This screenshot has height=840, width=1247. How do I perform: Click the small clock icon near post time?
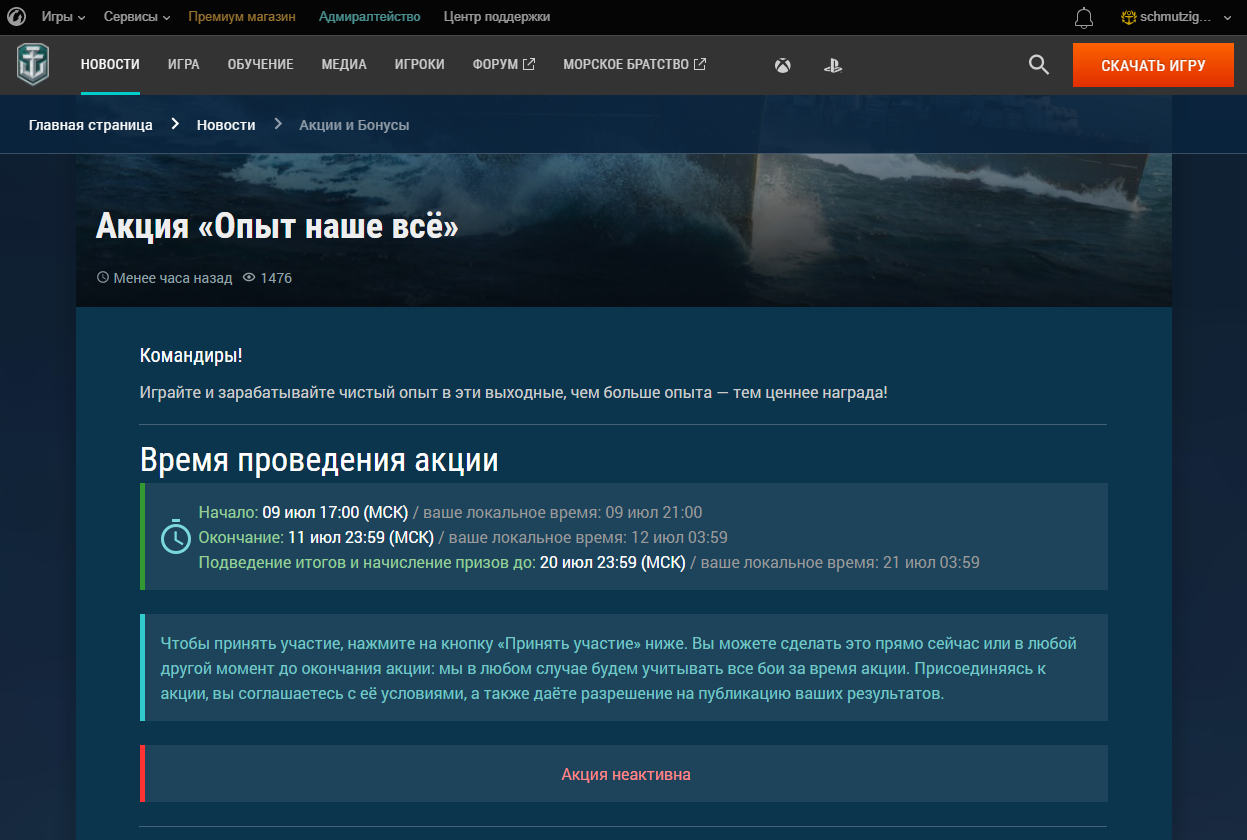point(102,278)
